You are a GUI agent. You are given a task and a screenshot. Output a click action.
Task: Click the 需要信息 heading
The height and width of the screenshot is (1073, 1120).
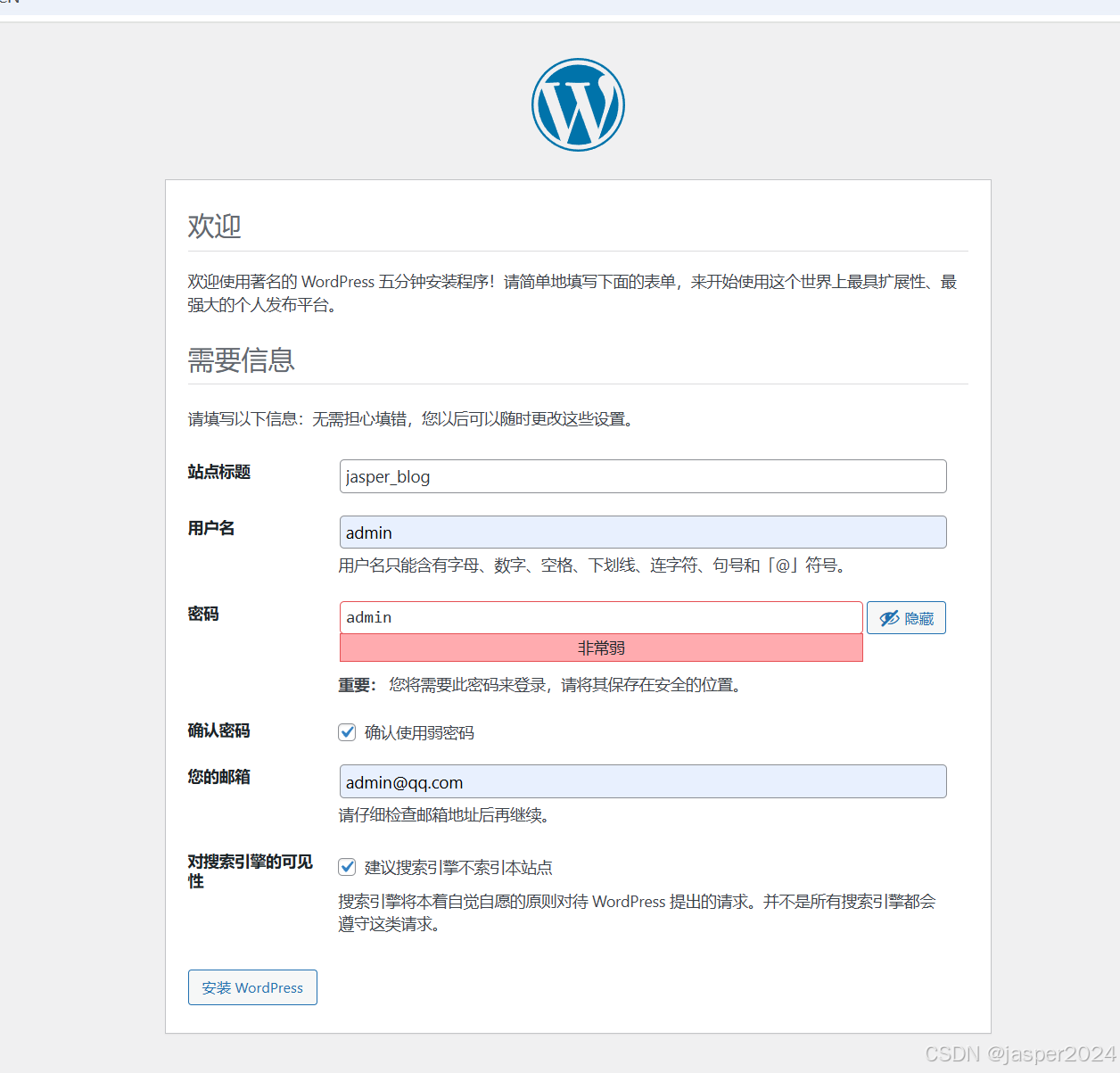[241, 360]
